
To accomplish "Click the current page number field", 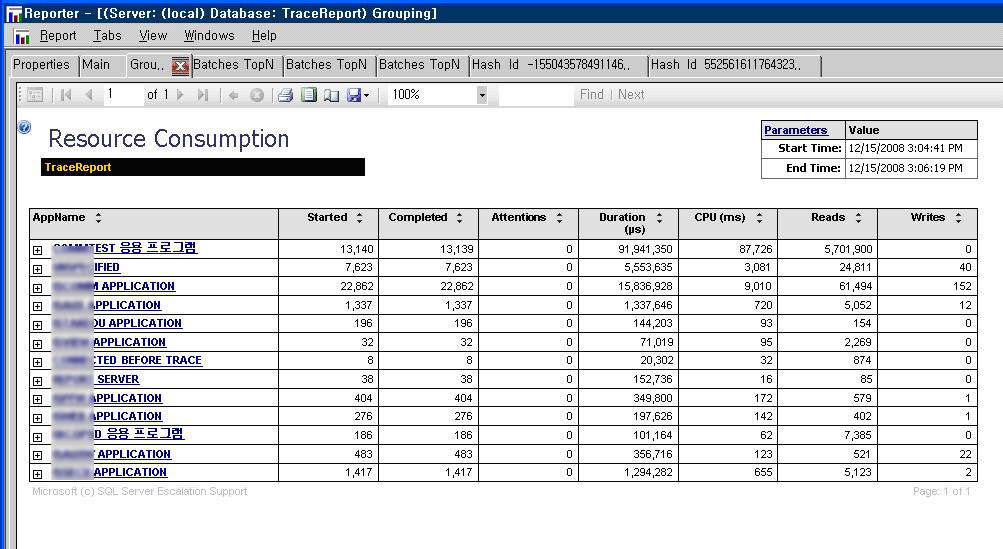I will pos(123,95).
